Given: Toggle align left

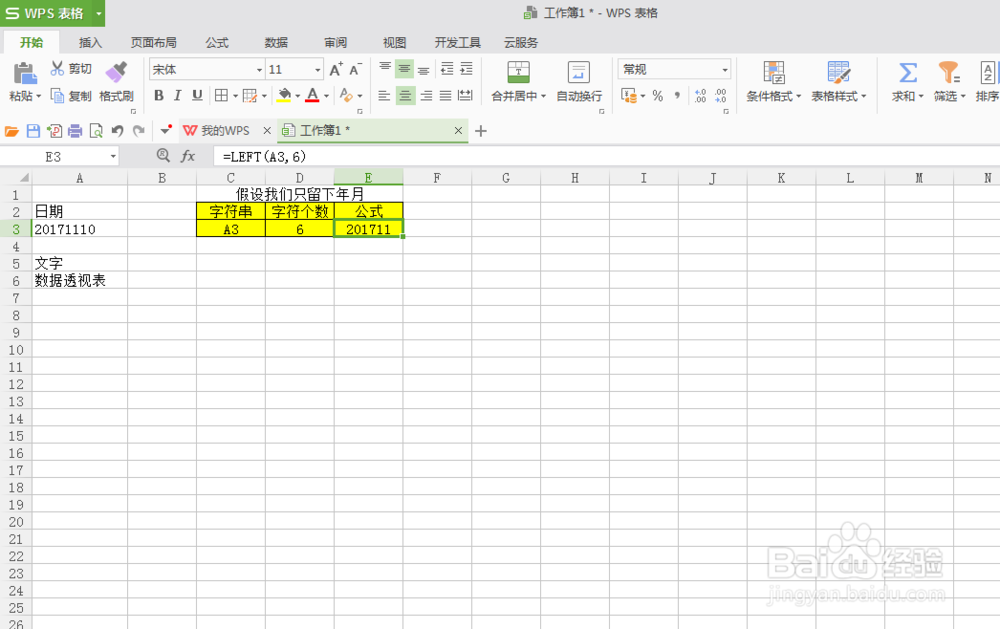Looking at the screenshot, I should [x=384, y=96].
